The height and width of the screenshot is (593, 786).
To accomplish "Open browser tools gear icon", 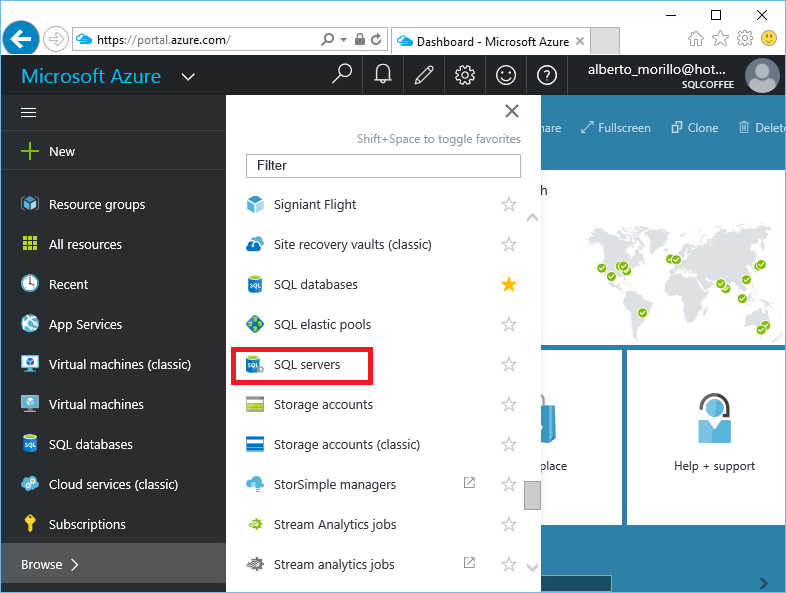I will [745, 38].
